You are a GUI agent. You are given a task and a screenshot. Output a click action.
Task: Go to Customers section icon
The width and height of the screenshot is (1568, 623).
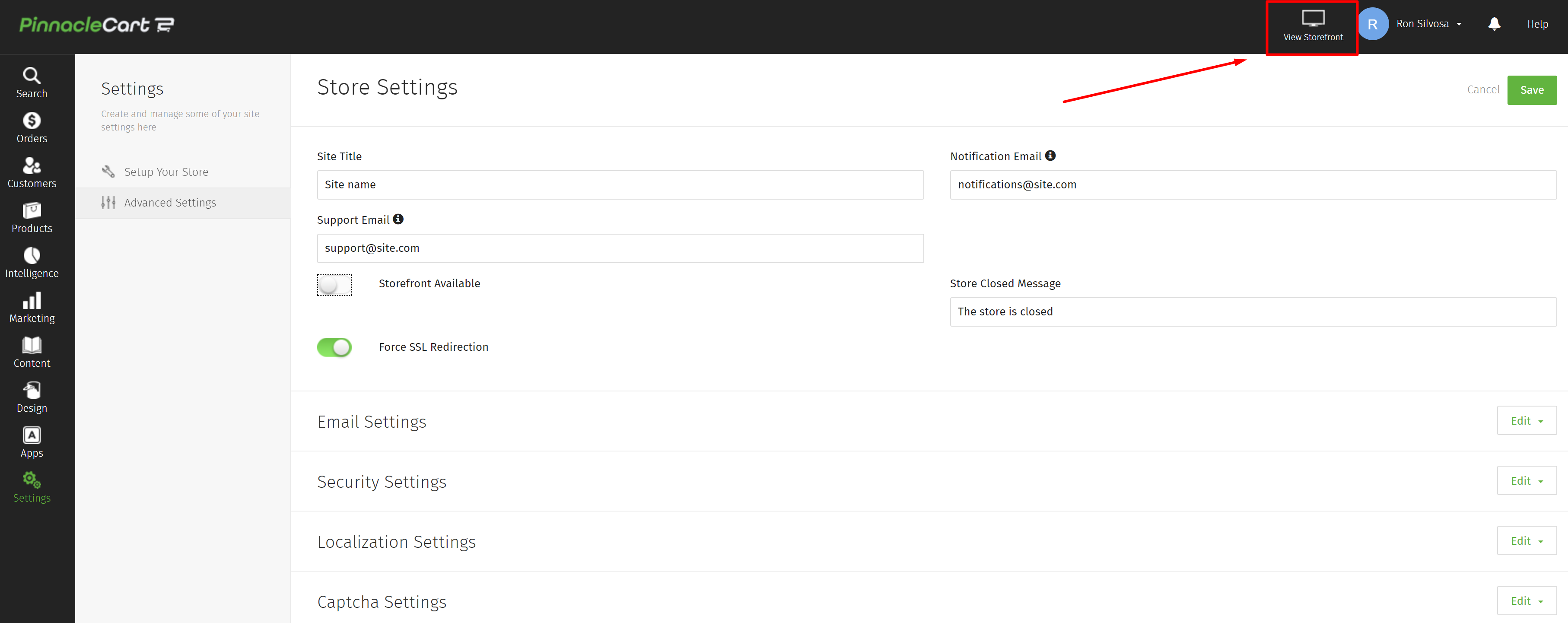(32, 165)
